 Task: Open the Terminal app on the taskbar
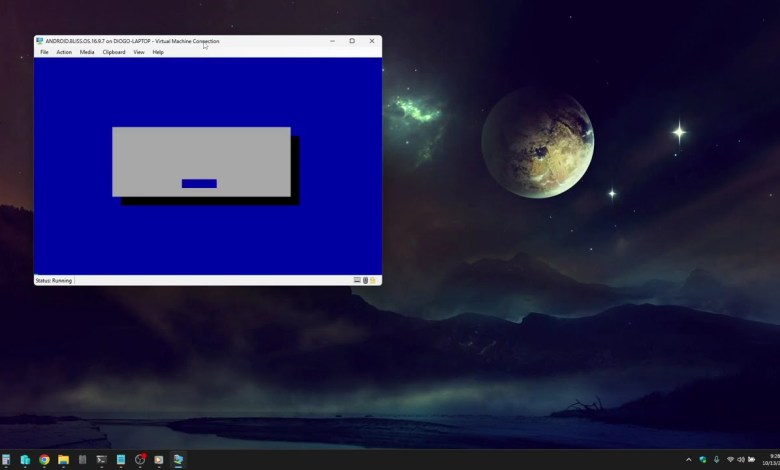click(101, 460)
